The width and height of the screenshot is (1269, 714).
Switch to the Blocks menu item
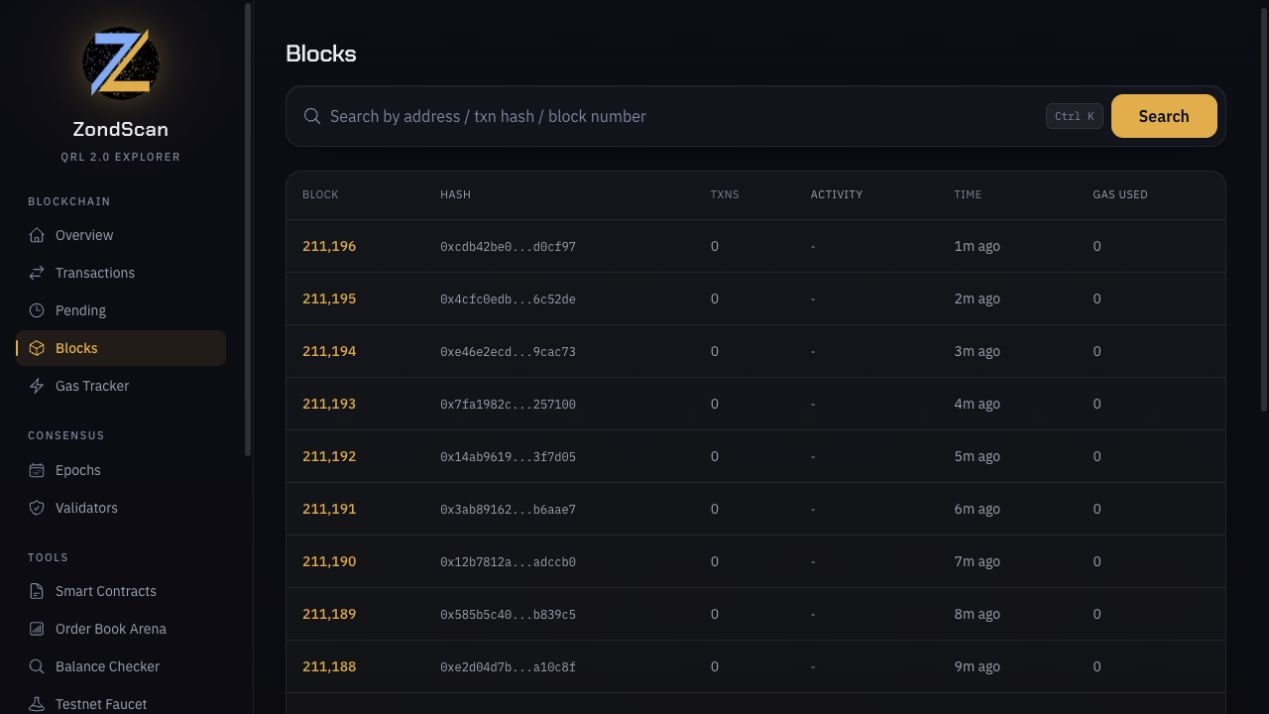[121, 348]
